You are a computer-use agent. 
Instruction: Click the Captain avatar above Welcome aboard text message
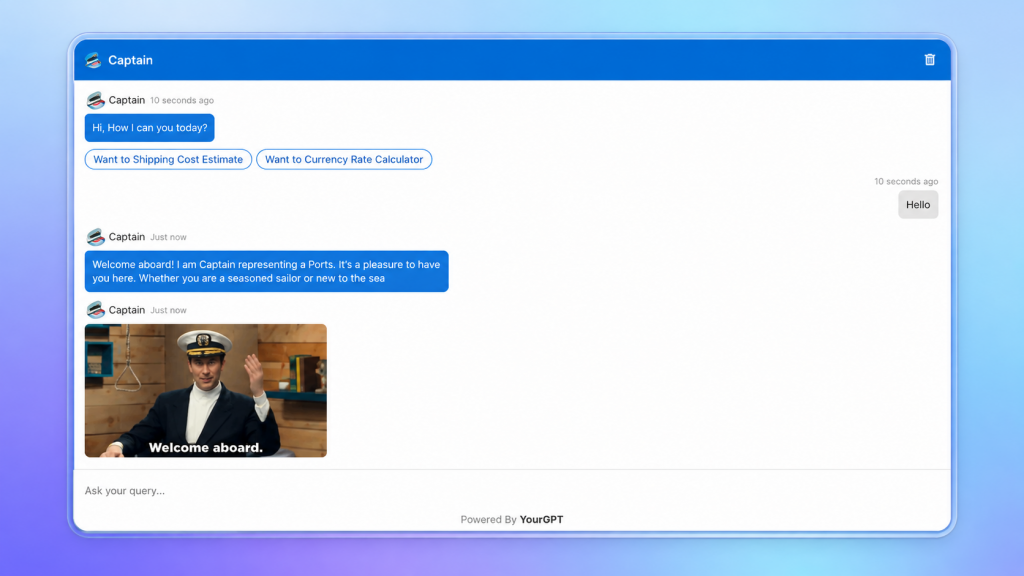pyautogui.click(x=95, y=237)
